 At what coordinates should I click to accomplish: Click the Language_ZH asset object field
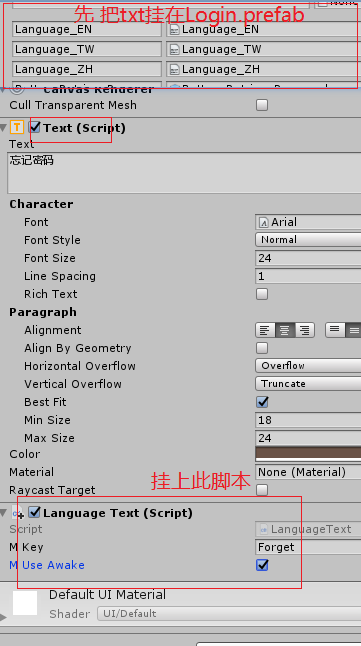point(264,69)
